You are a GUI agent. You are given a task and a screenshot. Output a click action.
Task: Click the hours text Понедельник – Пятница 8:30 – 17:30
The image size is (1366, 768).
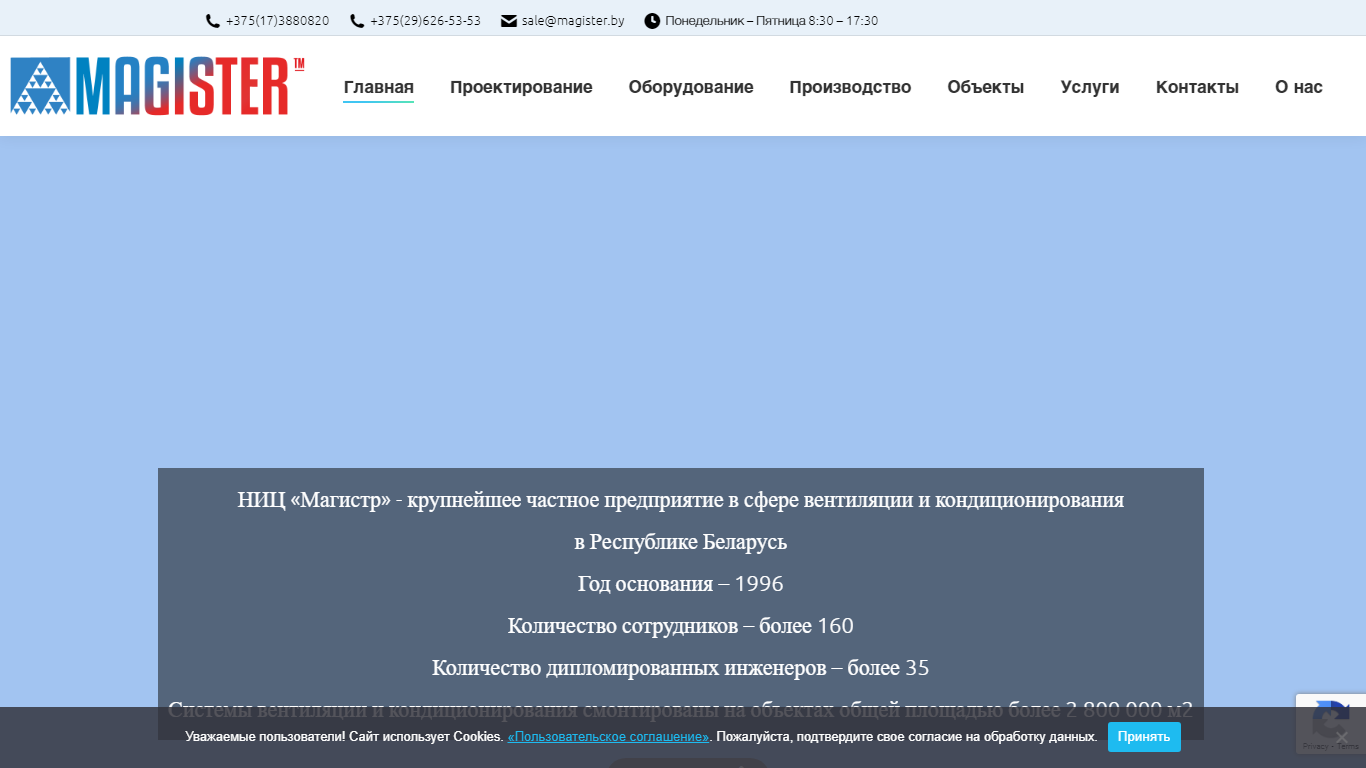pos(772,21)
